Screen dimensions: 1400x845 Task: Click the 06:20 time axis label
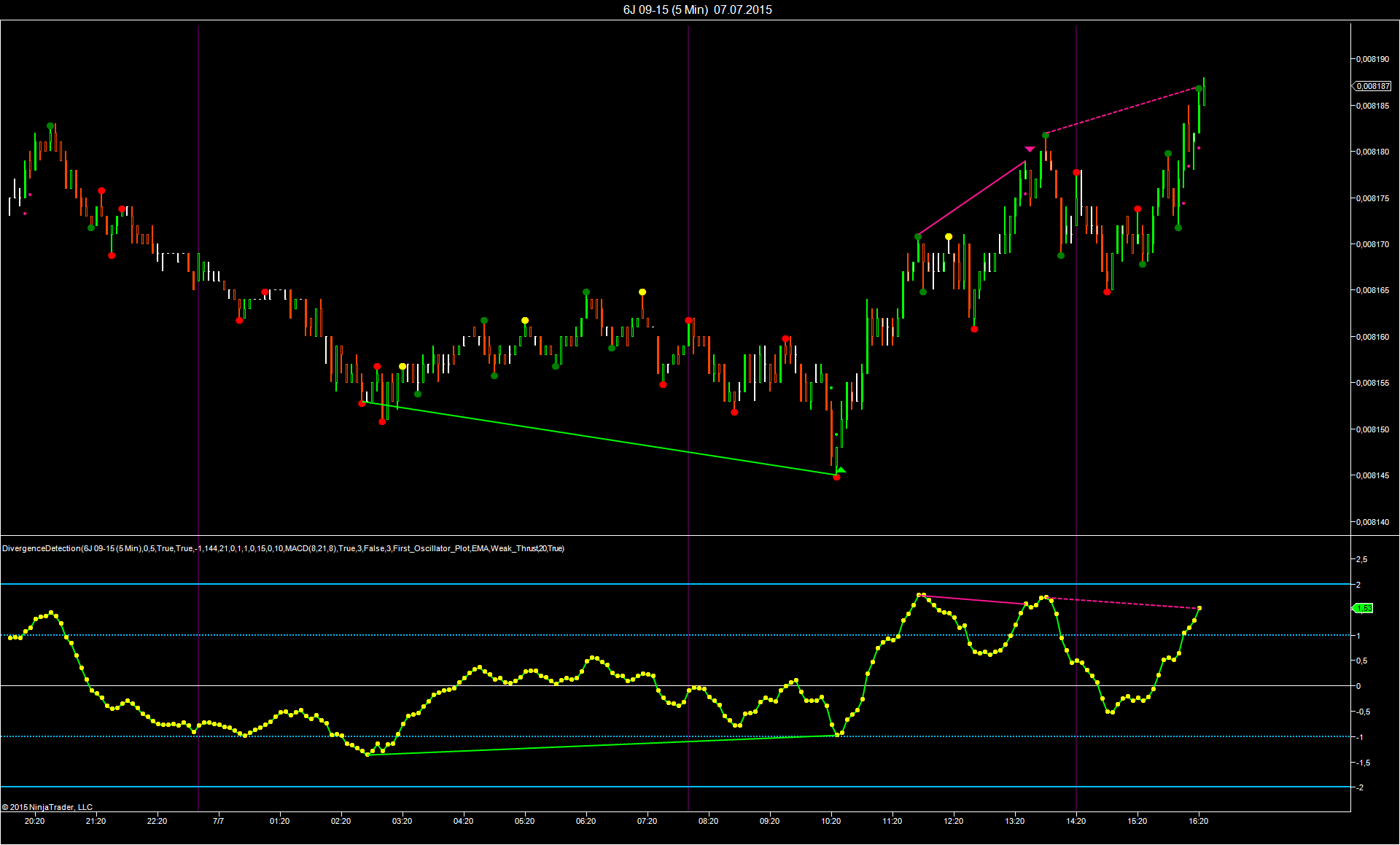click(x=586, y=821)
